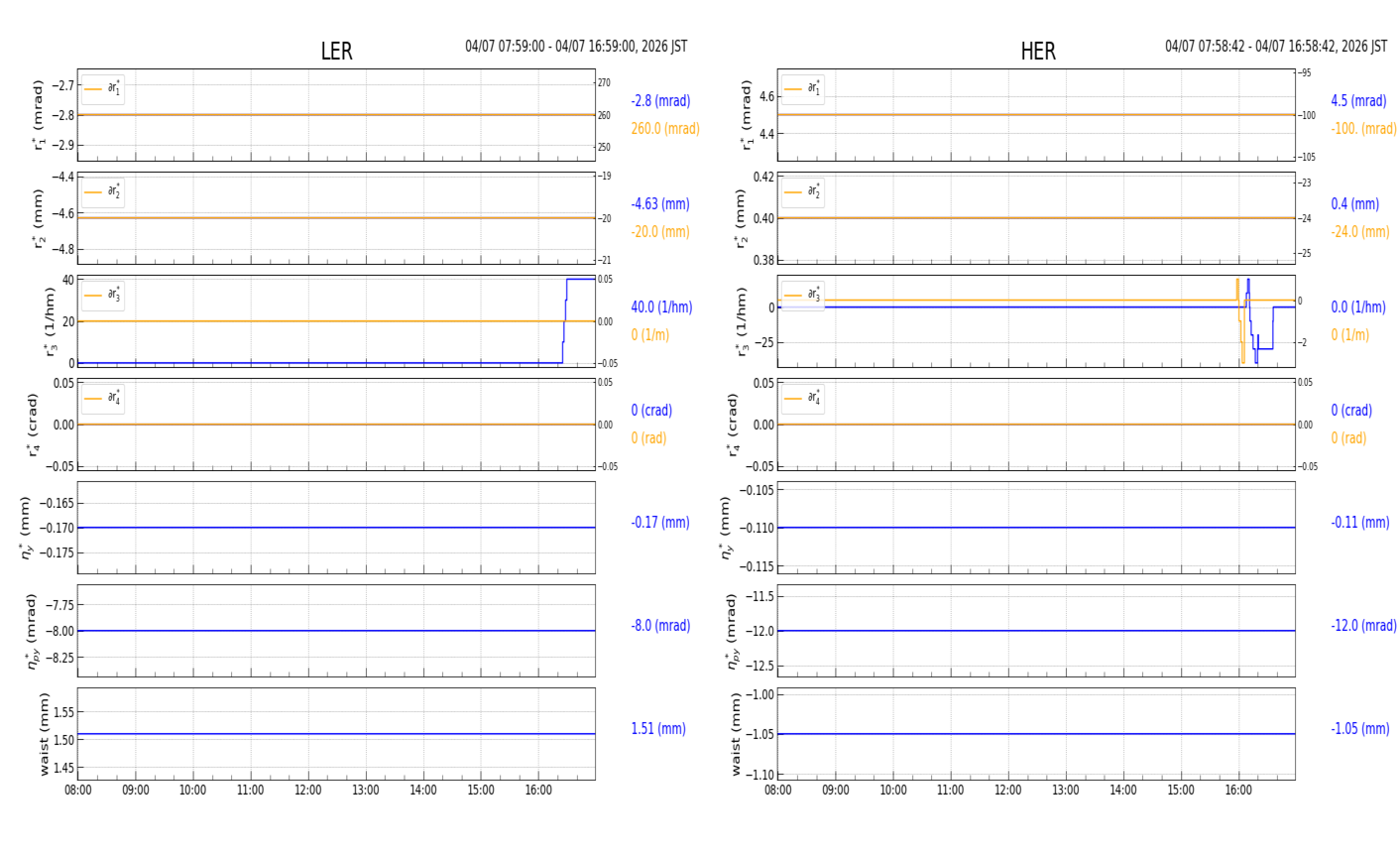1400x857 pixels.
Task: Click the 14:00 tick under LER plots
Action: 423,791
